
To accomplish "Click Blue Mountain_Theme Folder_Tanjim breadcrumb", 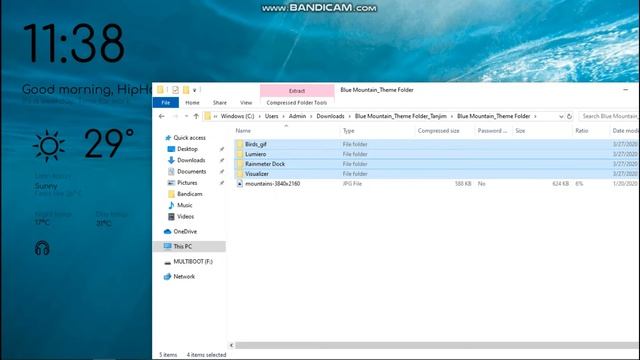I will [400, 116].
